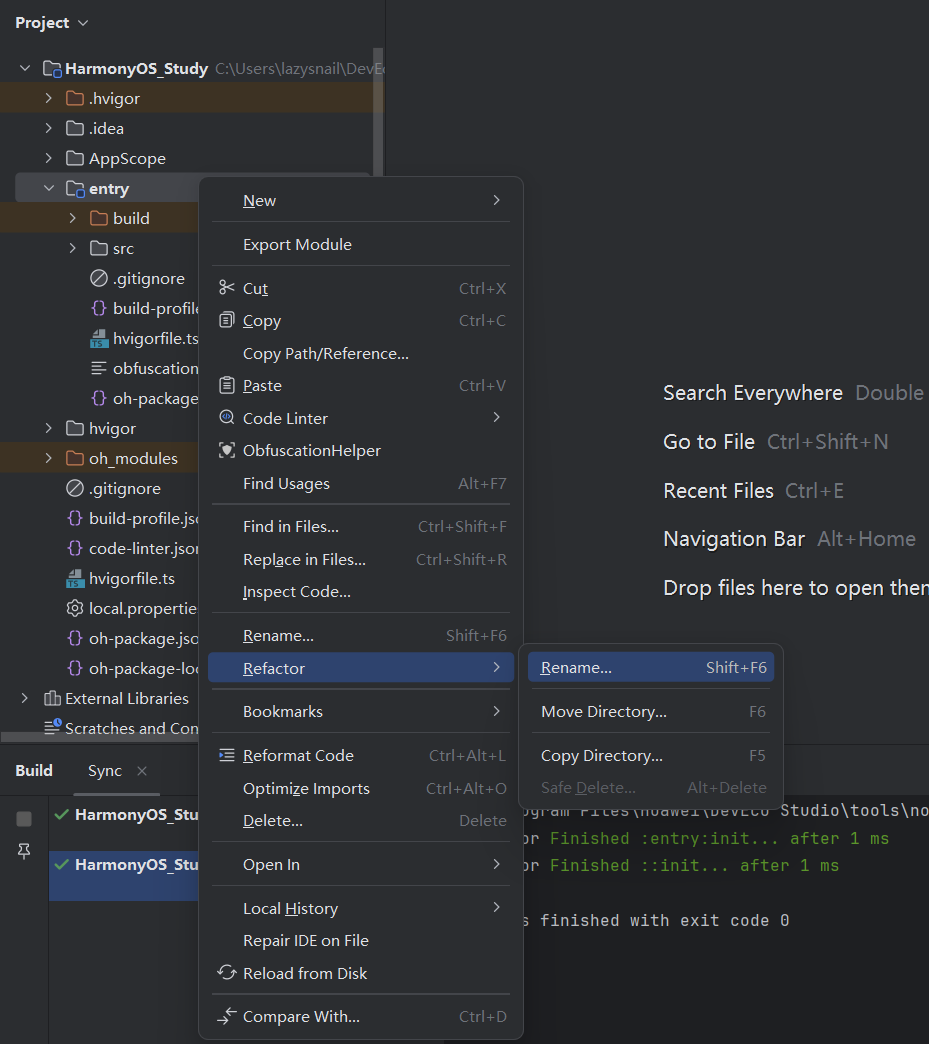
Task: Click the oh_modules folder icon
Action: [x=75, y=458]
